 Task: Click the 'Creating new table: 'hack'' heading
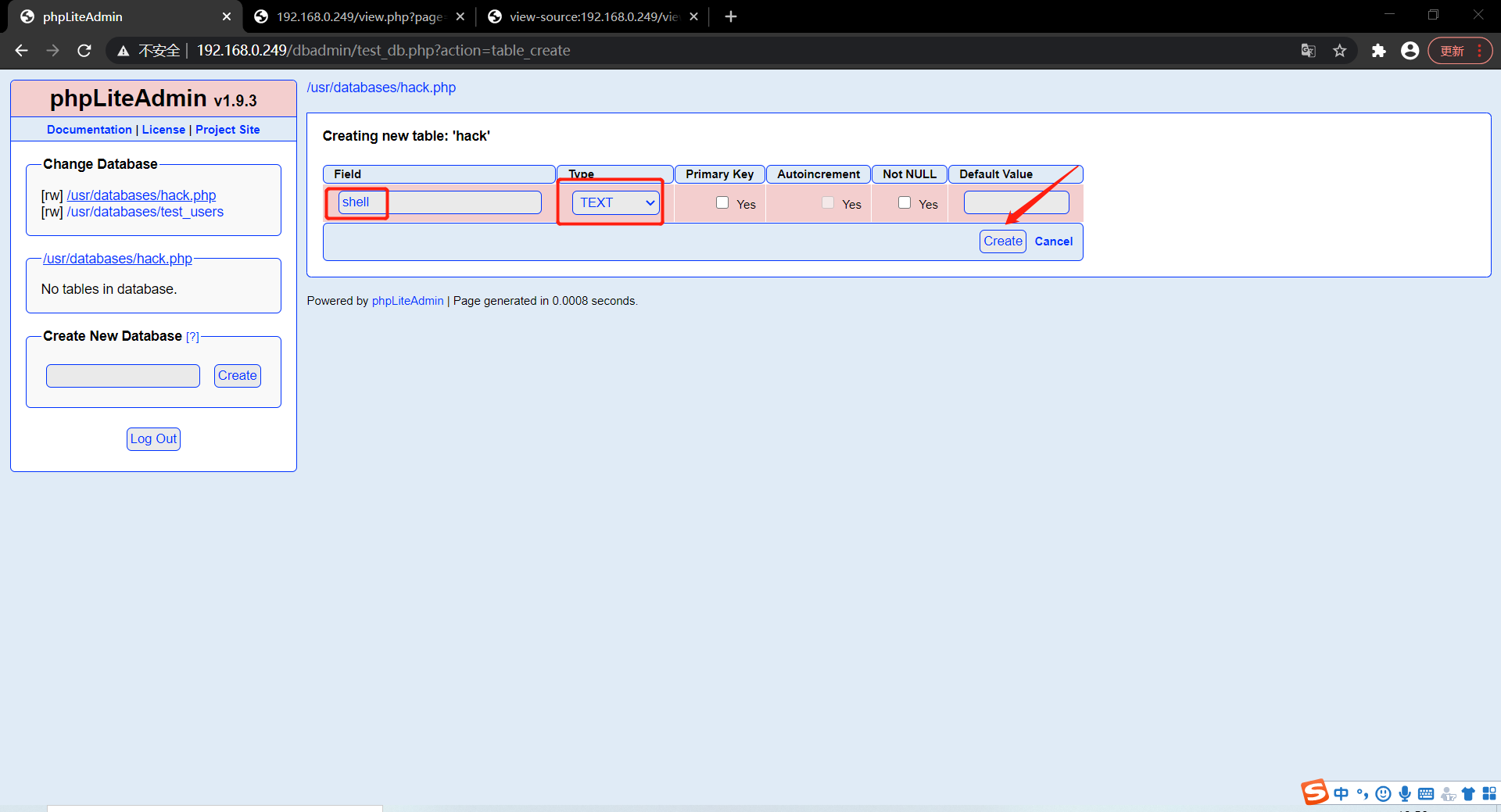click(x=407, y=136)
